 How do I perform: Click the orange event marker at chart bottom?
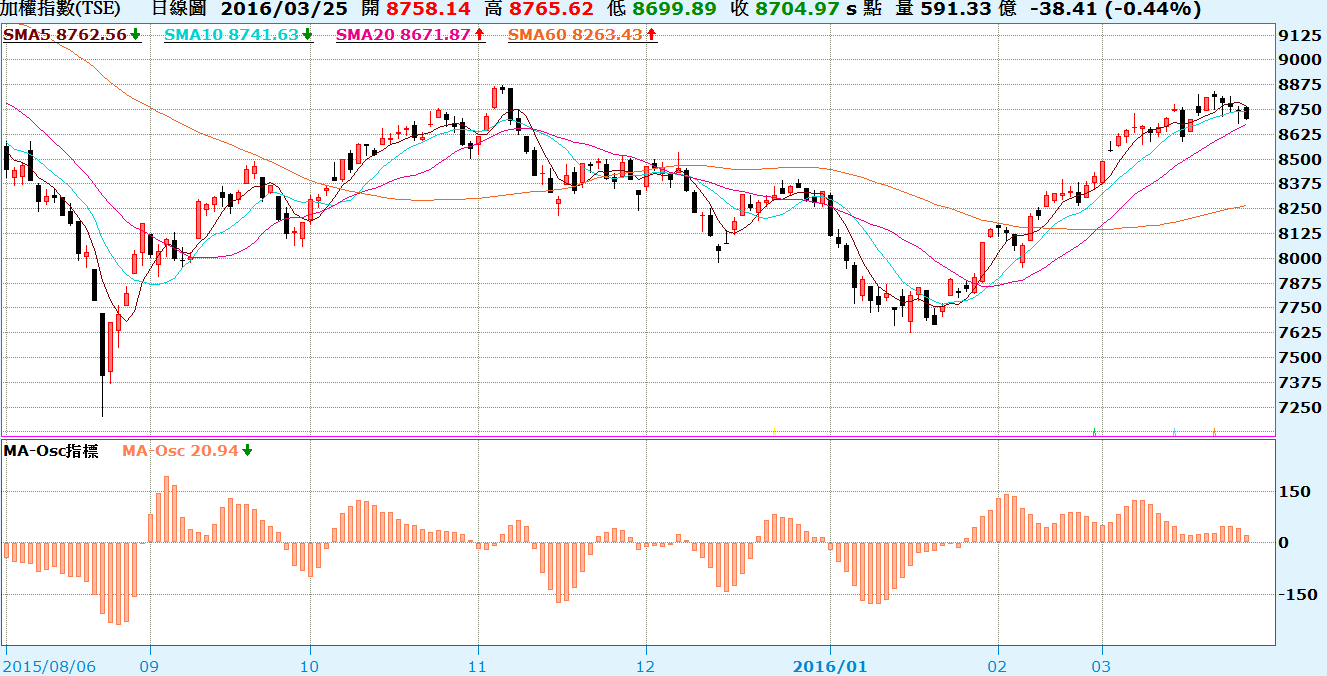coord(1213,431)
